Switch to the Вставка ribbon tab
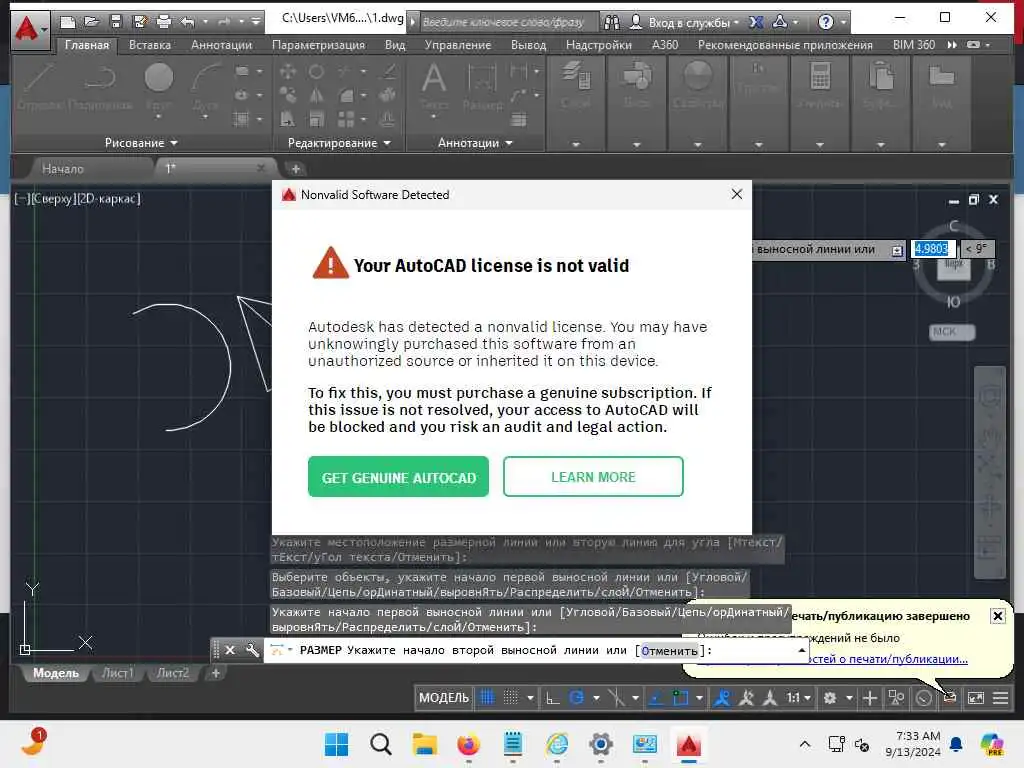The image size is (1024, 768). coord(150,45)
